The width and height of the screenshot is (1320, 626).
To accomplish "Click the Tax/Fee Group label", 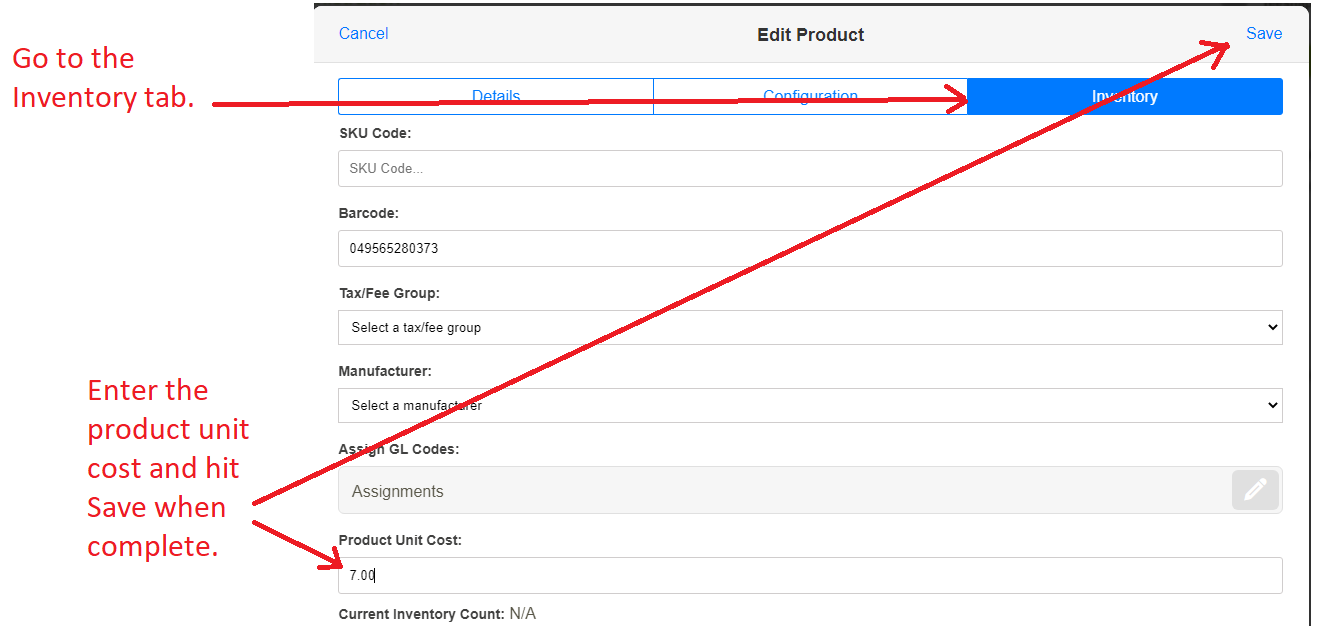I will point(389,293).
